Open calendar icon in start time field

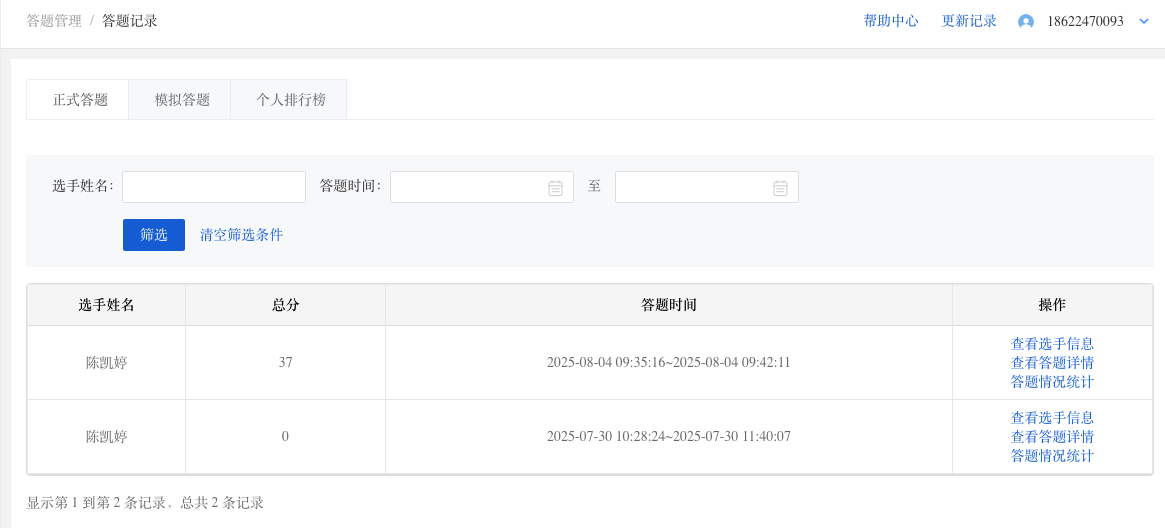click(x=555, y=188)
